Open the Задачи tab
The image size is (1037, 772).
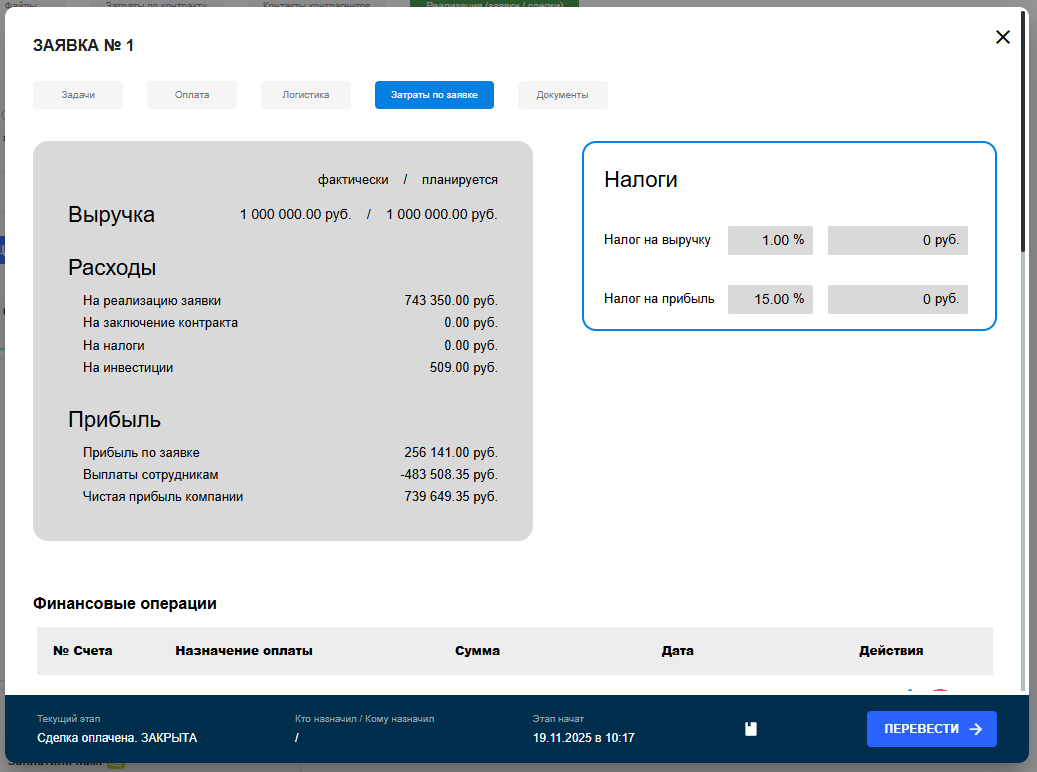pos(78,95)
